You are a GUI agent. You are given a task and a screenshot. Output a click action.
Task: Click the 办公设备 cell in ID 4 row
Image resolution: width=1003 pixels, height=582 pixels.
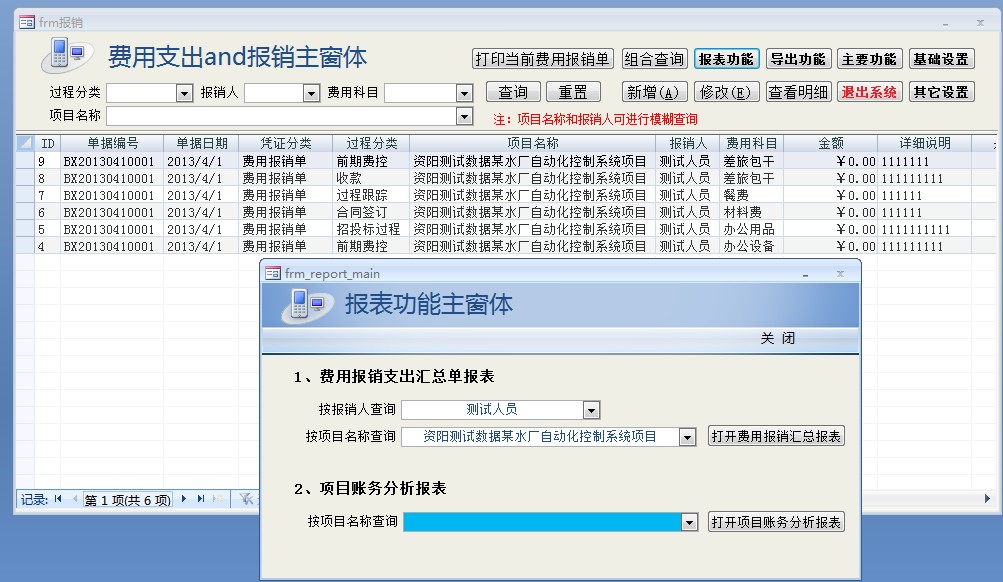click(x=752, y=246)
